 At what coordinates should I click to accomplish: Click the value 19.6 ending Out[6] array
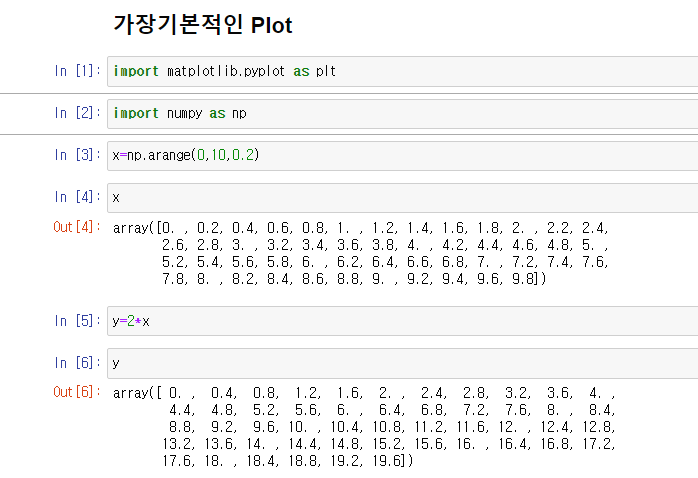[x=386, y=461]
